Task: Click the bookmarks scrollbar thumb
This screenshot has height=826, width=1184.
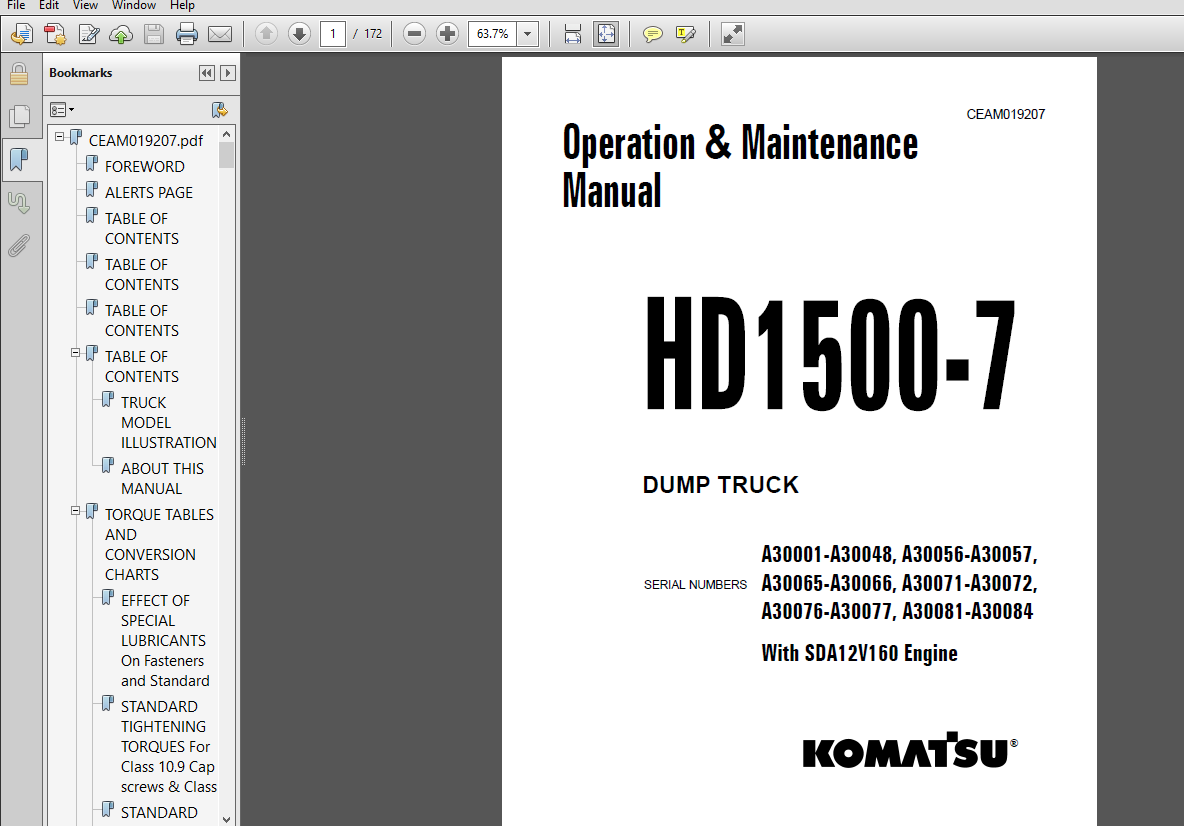Action: pyautogui.click(x=227, y=156)
